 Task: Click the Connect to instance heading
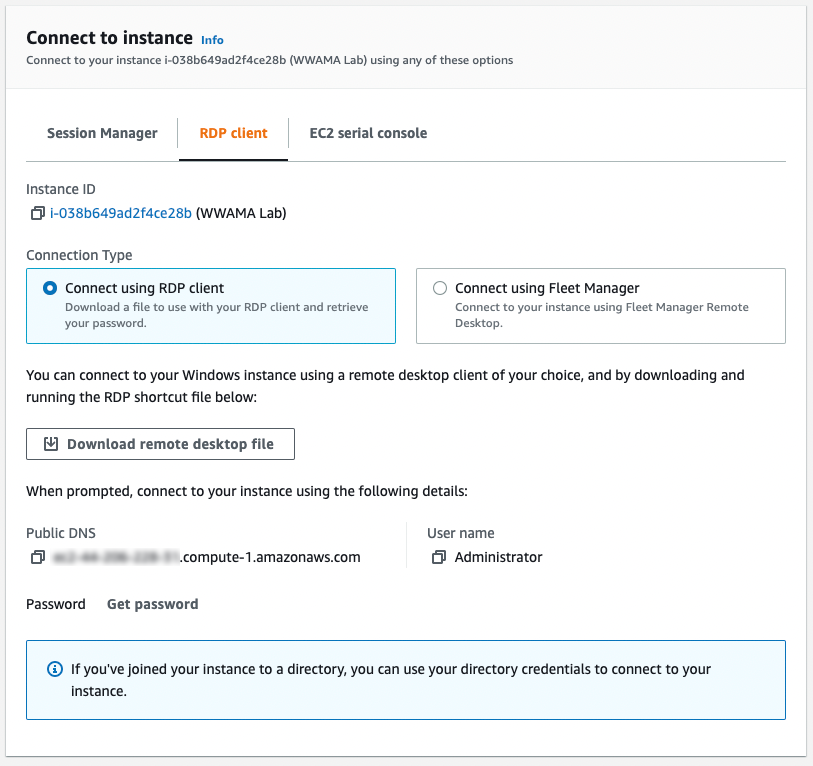(109, 38)
